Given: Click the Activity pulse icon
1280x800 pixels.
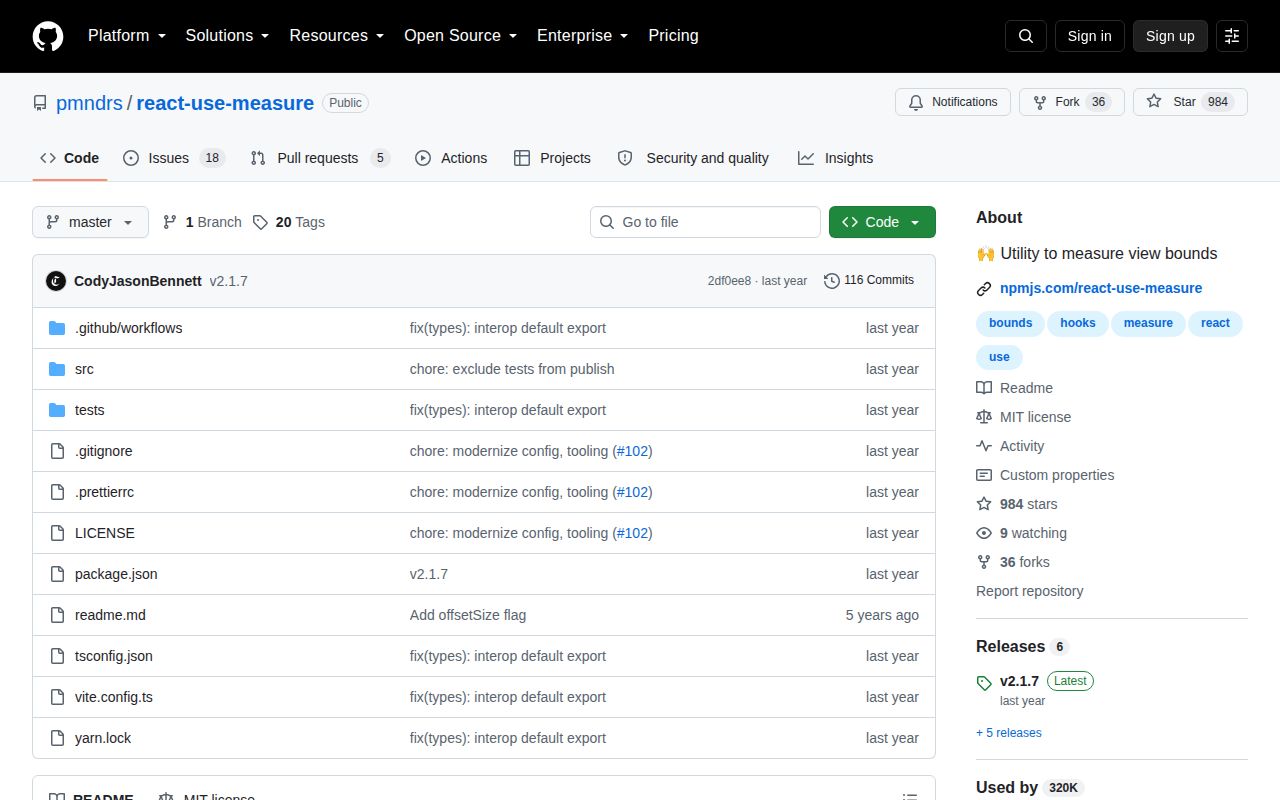Looking at the screenshot, I should pos(984,446).
